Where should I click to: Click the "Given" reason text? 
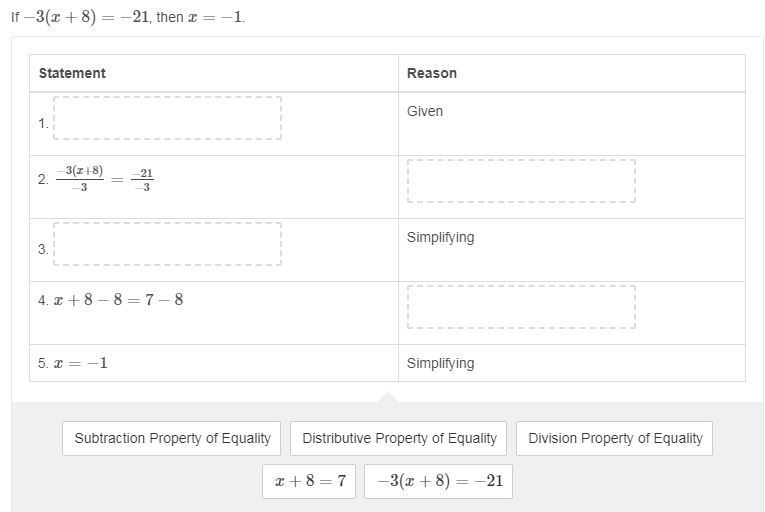(425, 111)
